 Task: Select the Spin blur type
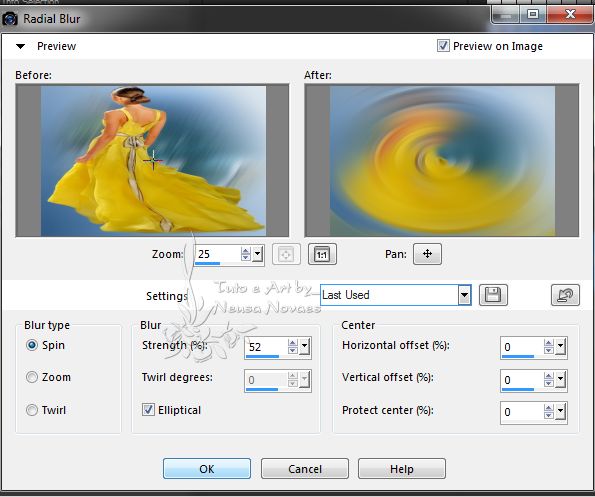[x=32, y=345]
